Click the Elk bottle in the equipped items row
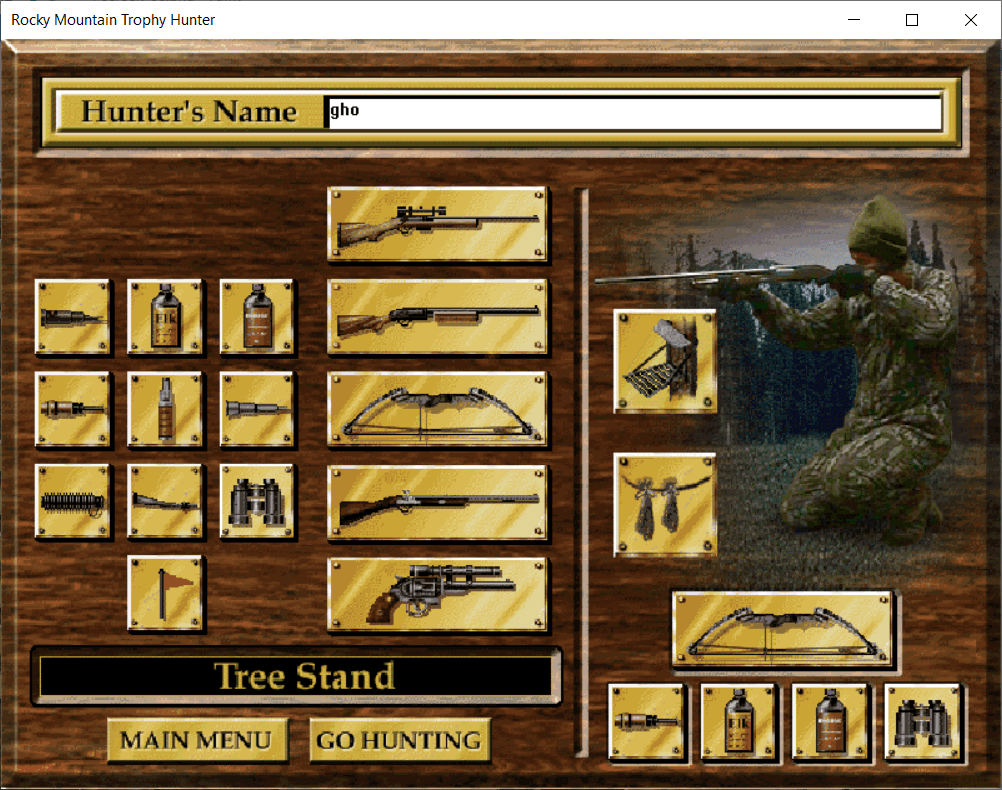This screenshot has height=790, width=1002. pyautogui.click(x=739, y=722)
